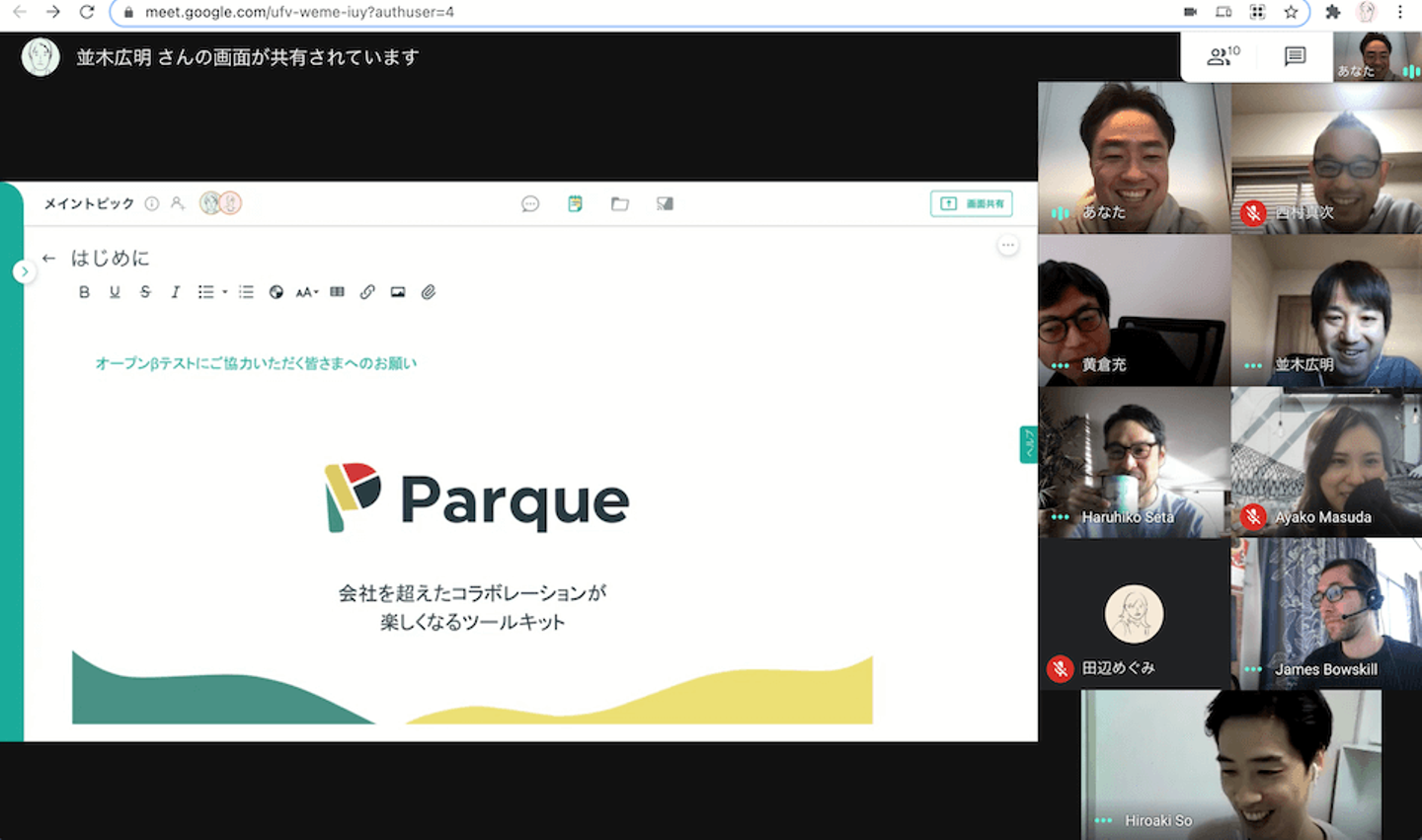This screenshot has width=1422, height=840.
Task: Open the participants list showing 10 people
Action: (x=1224, y=56)
